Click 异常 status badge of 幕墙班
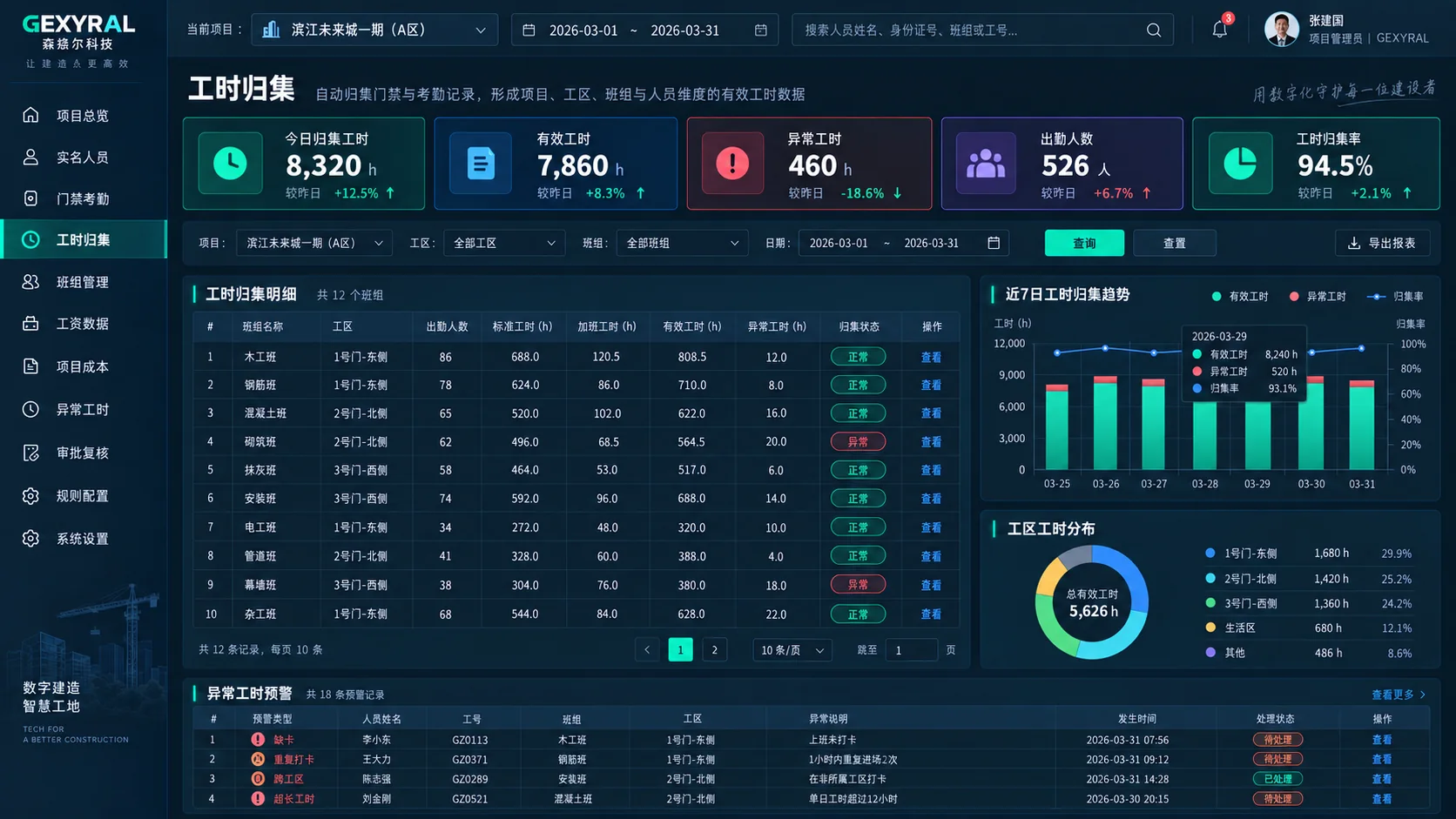 [858, 585]
